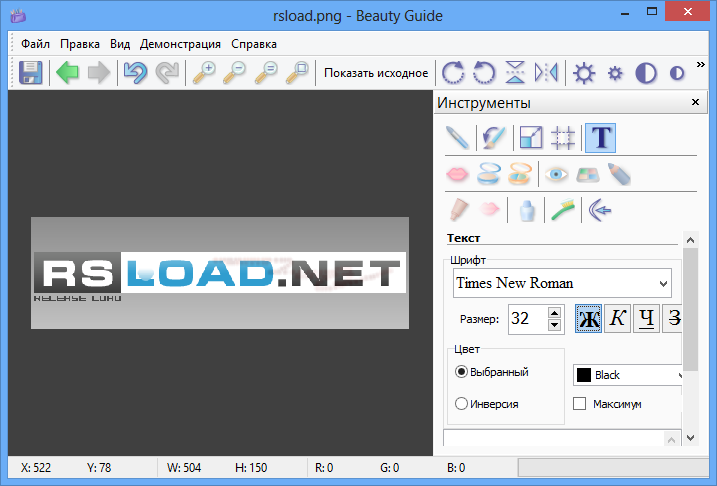
Task: Toggle bold Ж formatting
Action: (x=588, y=319)
